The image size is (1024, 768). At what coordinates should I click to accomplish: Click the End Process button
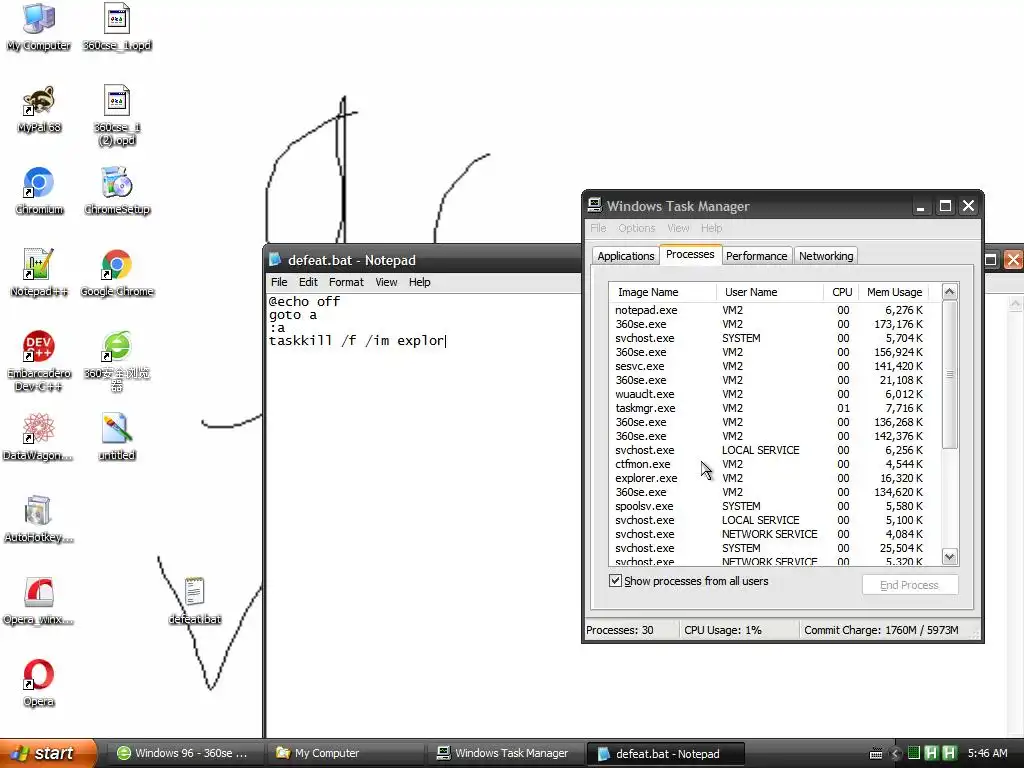pyautogui.click(x=910, y=585)
